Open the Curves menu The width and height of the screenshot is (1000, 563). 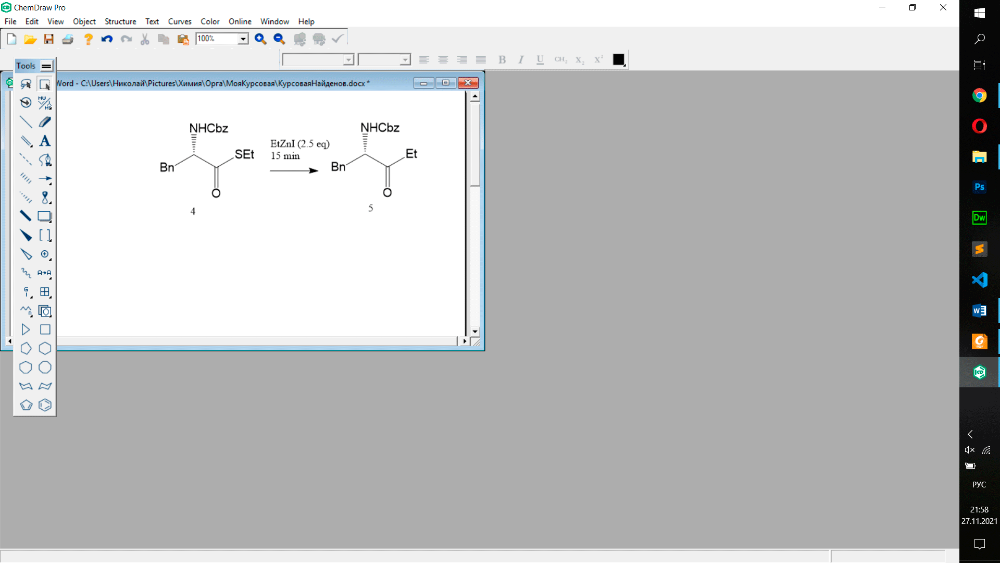coord(180,21)
